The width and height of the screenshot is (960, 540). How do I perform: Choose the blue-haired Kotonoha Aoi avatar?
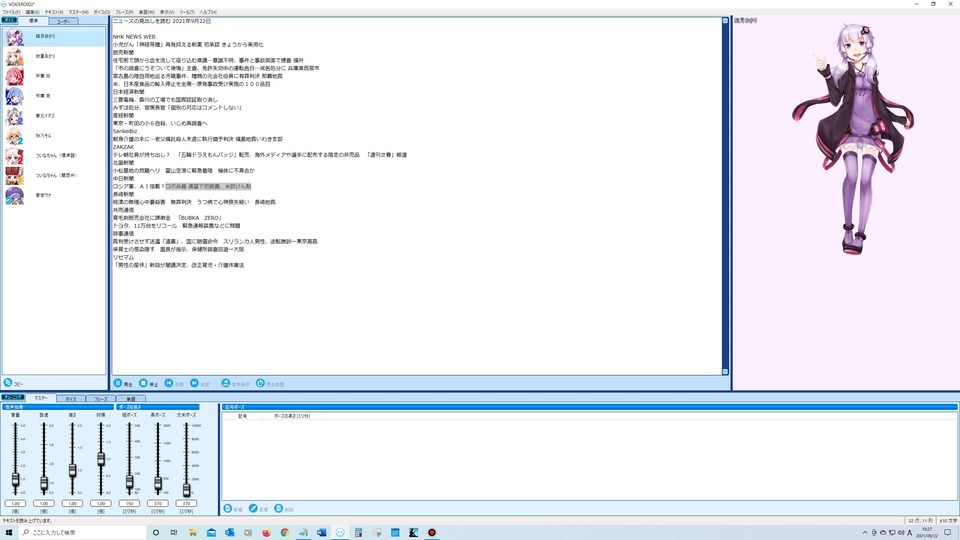point(14,96)
